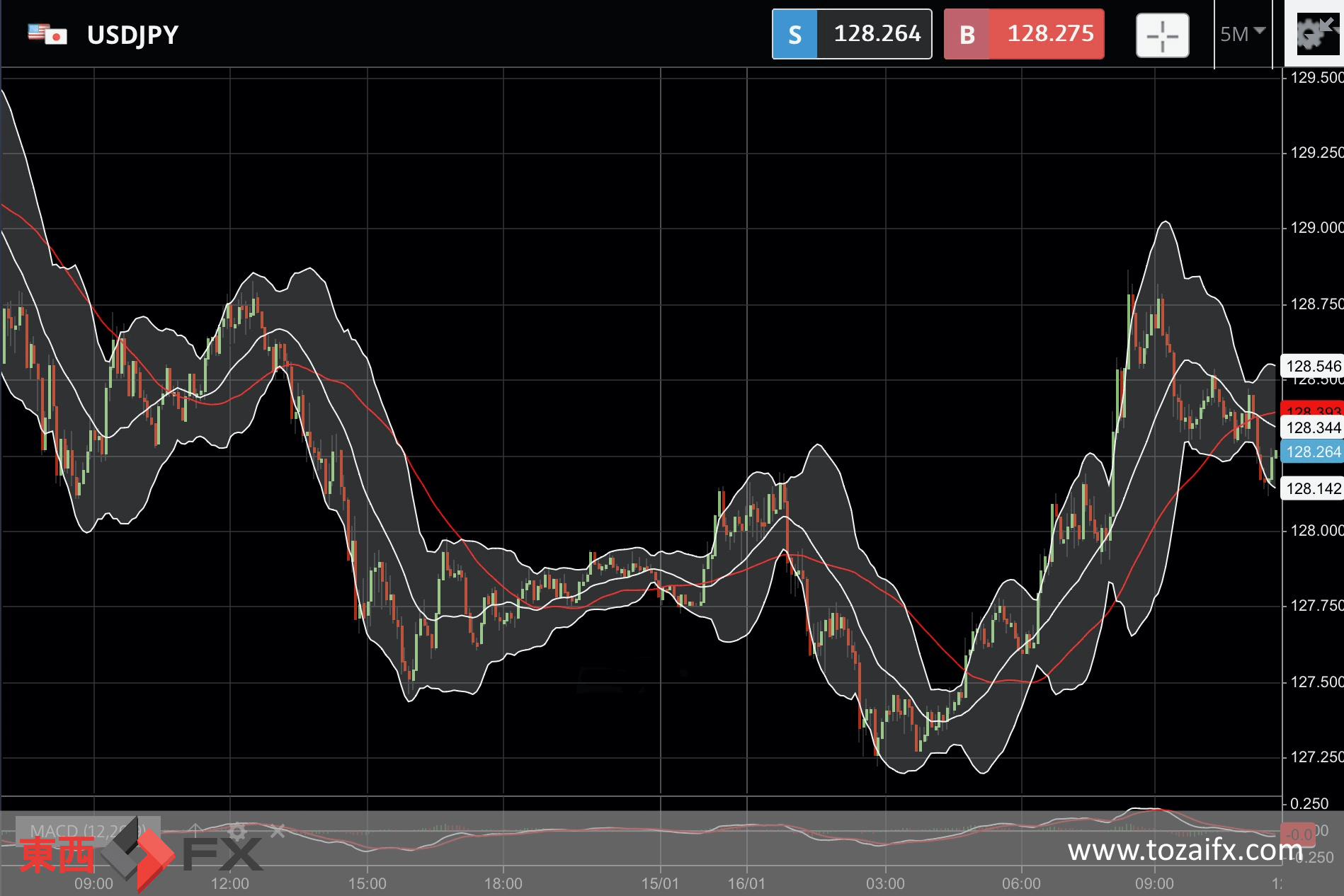Select the 128.546 upper band price label
The height and width of the screenshot is (896, 1344).
click(1313, 366)
